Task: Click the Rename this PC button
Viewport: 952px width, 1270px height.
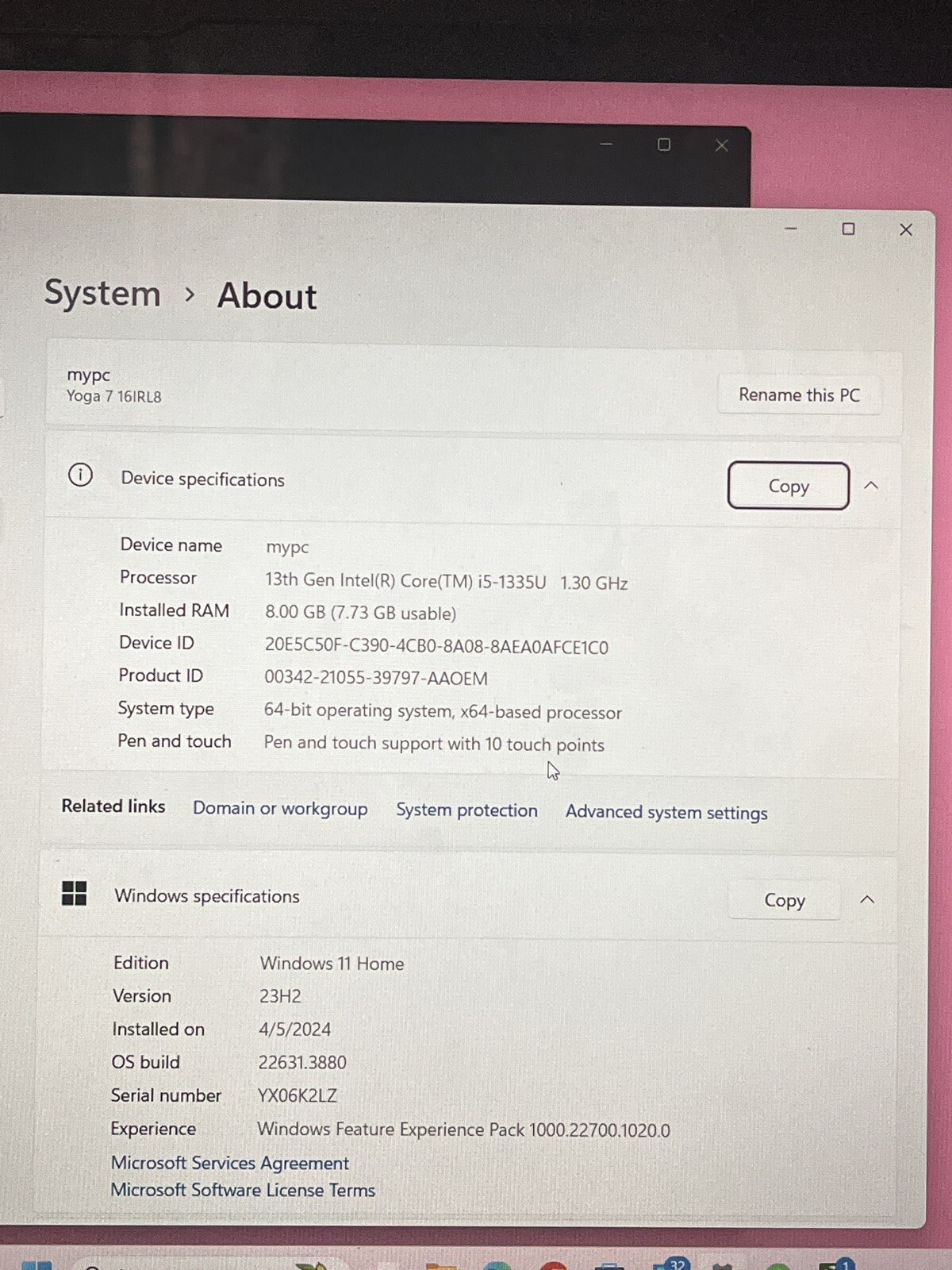Action: click(x=799, y=394)
